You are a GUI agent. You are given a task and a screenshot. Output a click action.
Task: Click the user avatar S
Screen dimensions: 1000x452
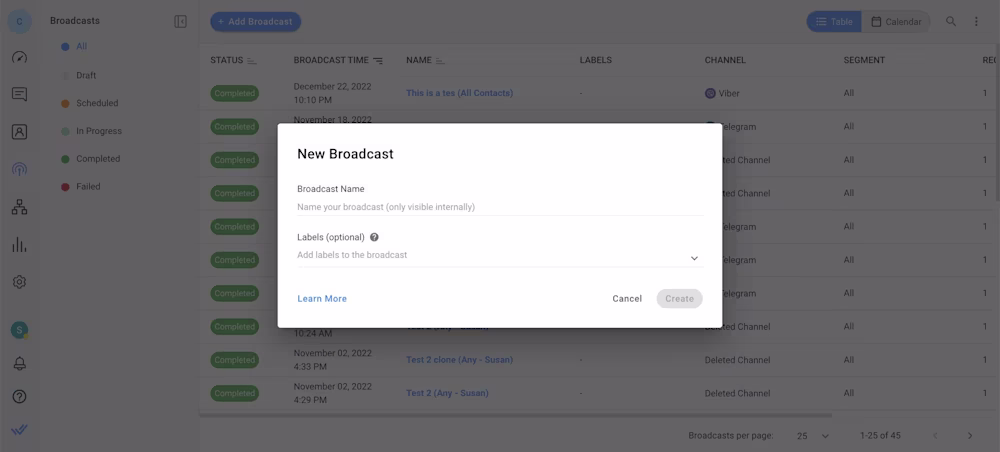(19, 330)
